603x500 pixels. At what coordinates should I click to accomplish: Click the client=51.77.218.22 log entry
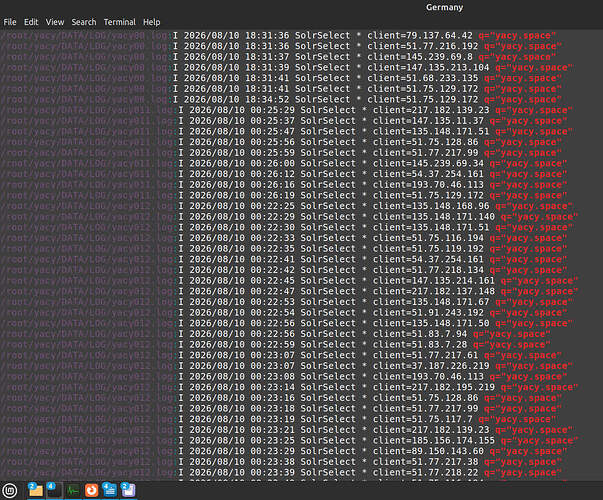point(425,472)
